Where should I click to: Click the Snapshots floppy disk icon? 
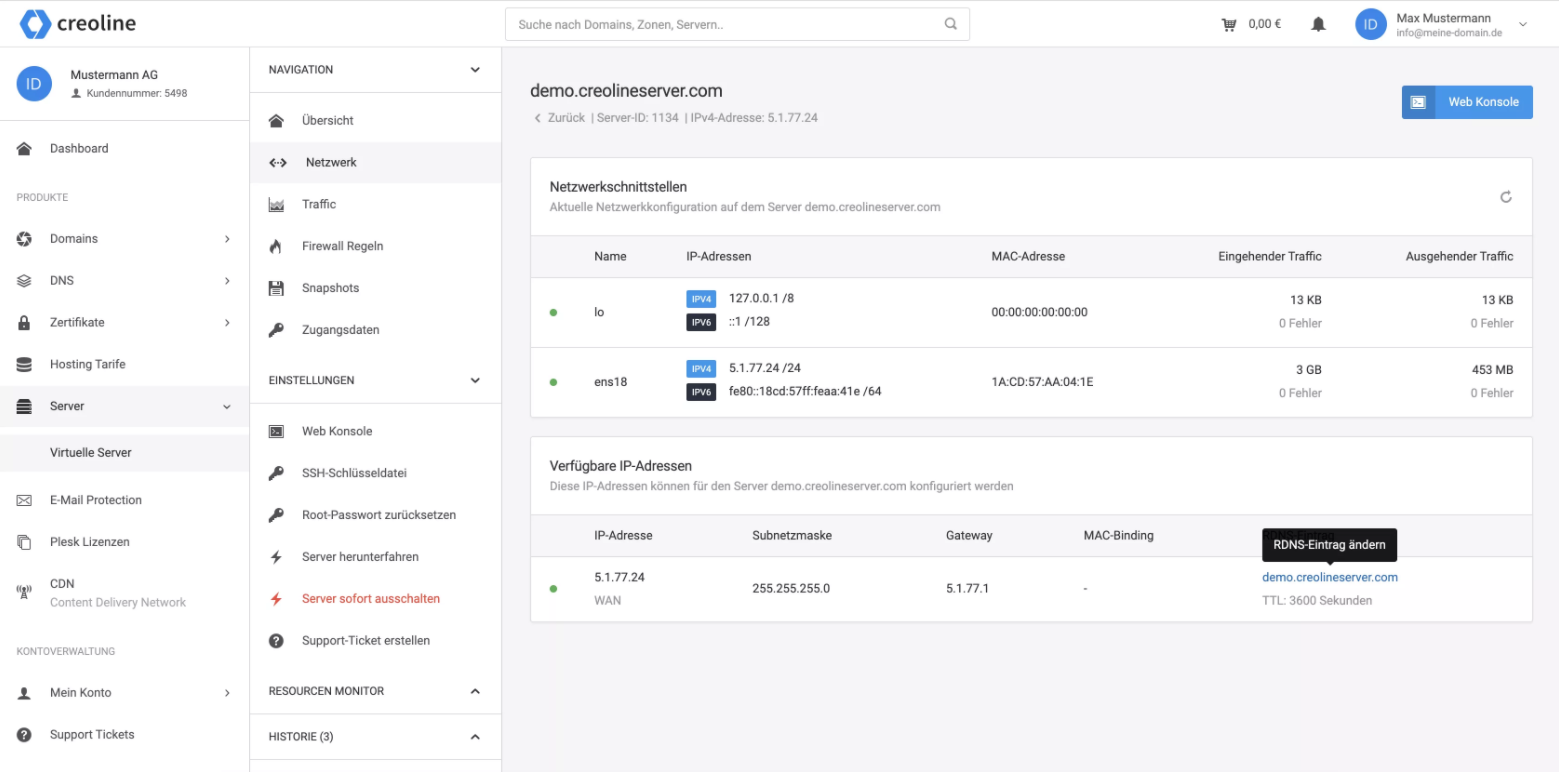(x=277, y=289)
